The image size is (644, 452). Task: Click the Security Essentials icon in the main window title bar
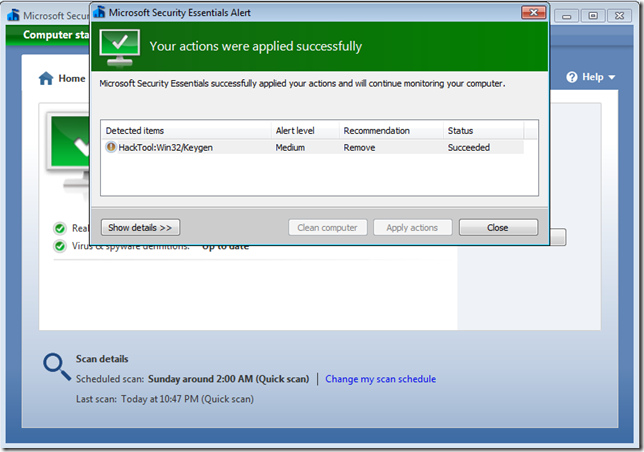pyautogui.click(x=13, y=15)
